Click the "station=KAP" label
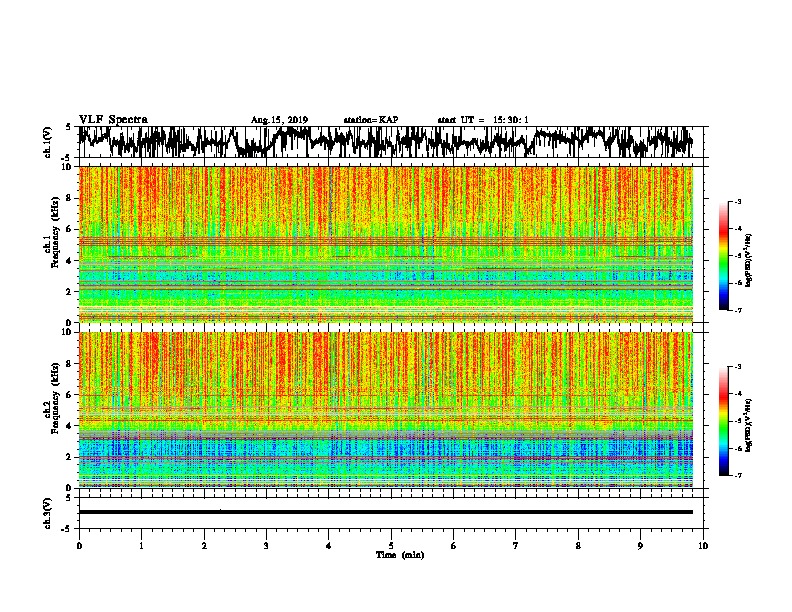Image resolution: width=792 pixels, height=612 pixels. click(x=371, y=120)
